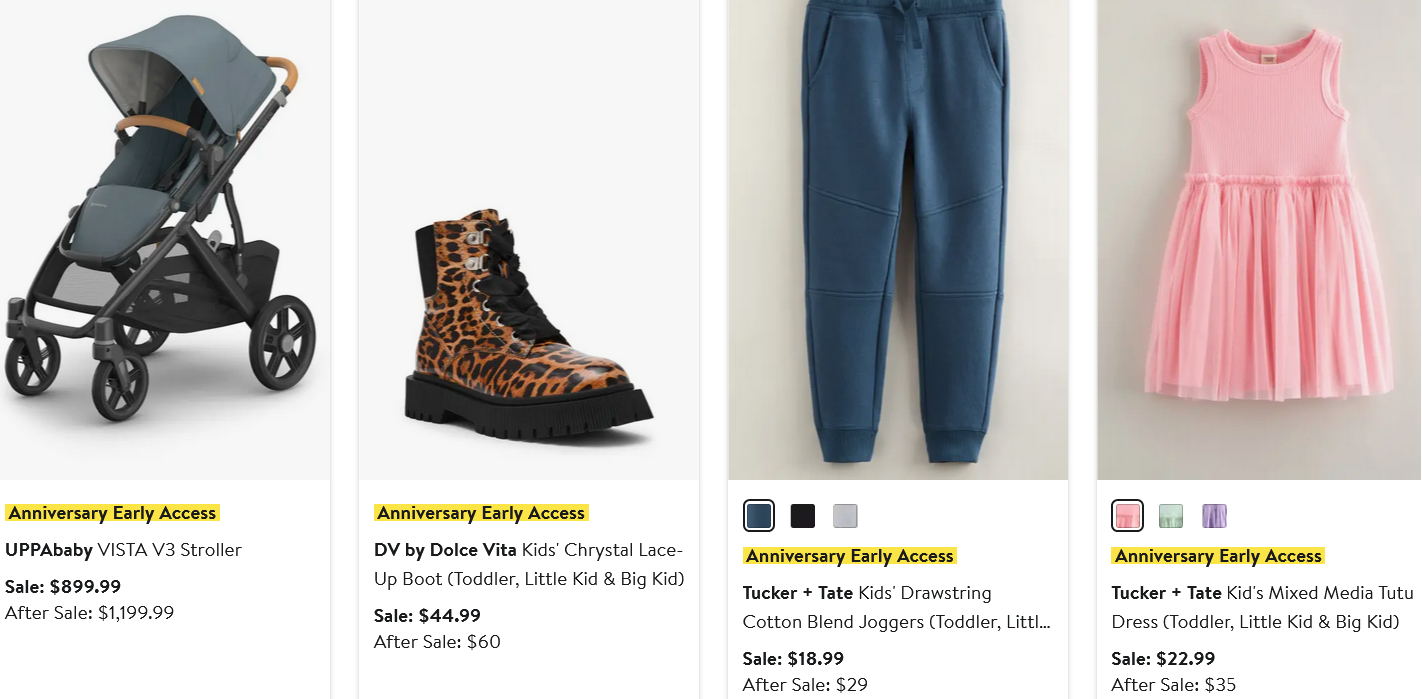Click Anniversary Early Access badge on stroller
Viewport: 1422px width, 699px height.
click(x=112, y=513)
